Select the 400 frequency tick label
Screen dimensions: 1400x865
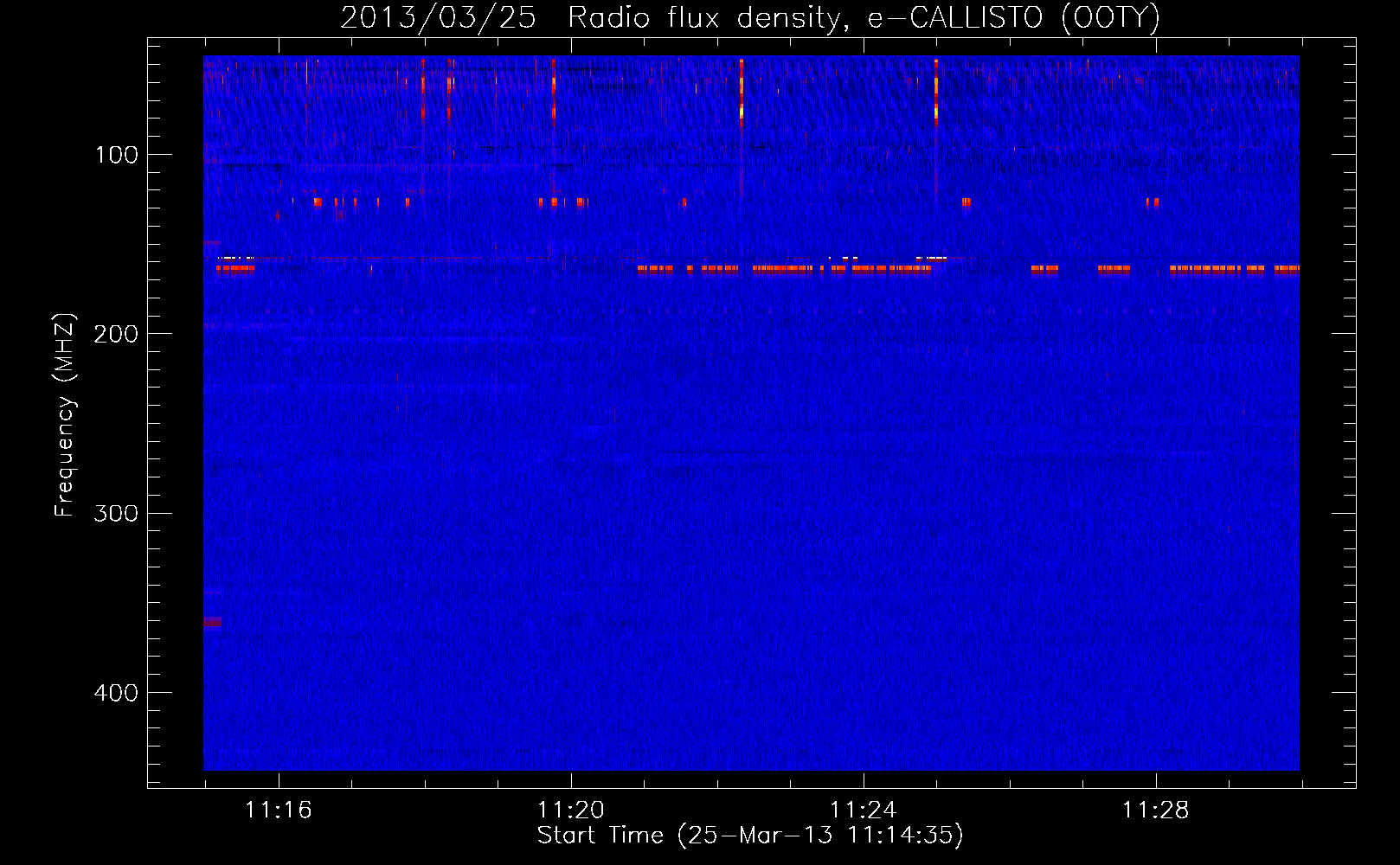pyautogui.click(x=116, y=693)
